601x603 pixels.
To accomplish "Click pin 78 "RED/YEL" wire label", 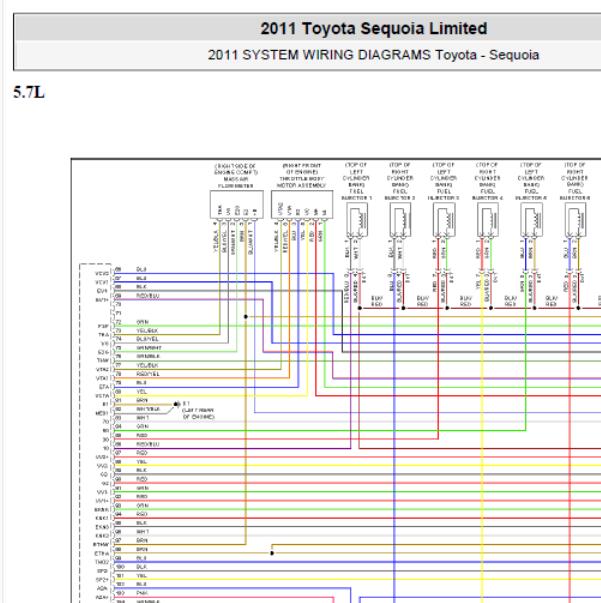I will 148,374.
